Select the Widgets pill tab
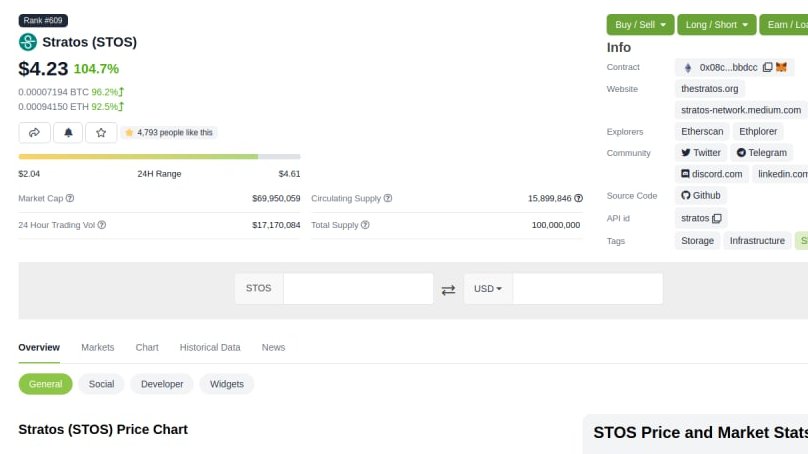This screenshot has height=454, width=808. 227,384
